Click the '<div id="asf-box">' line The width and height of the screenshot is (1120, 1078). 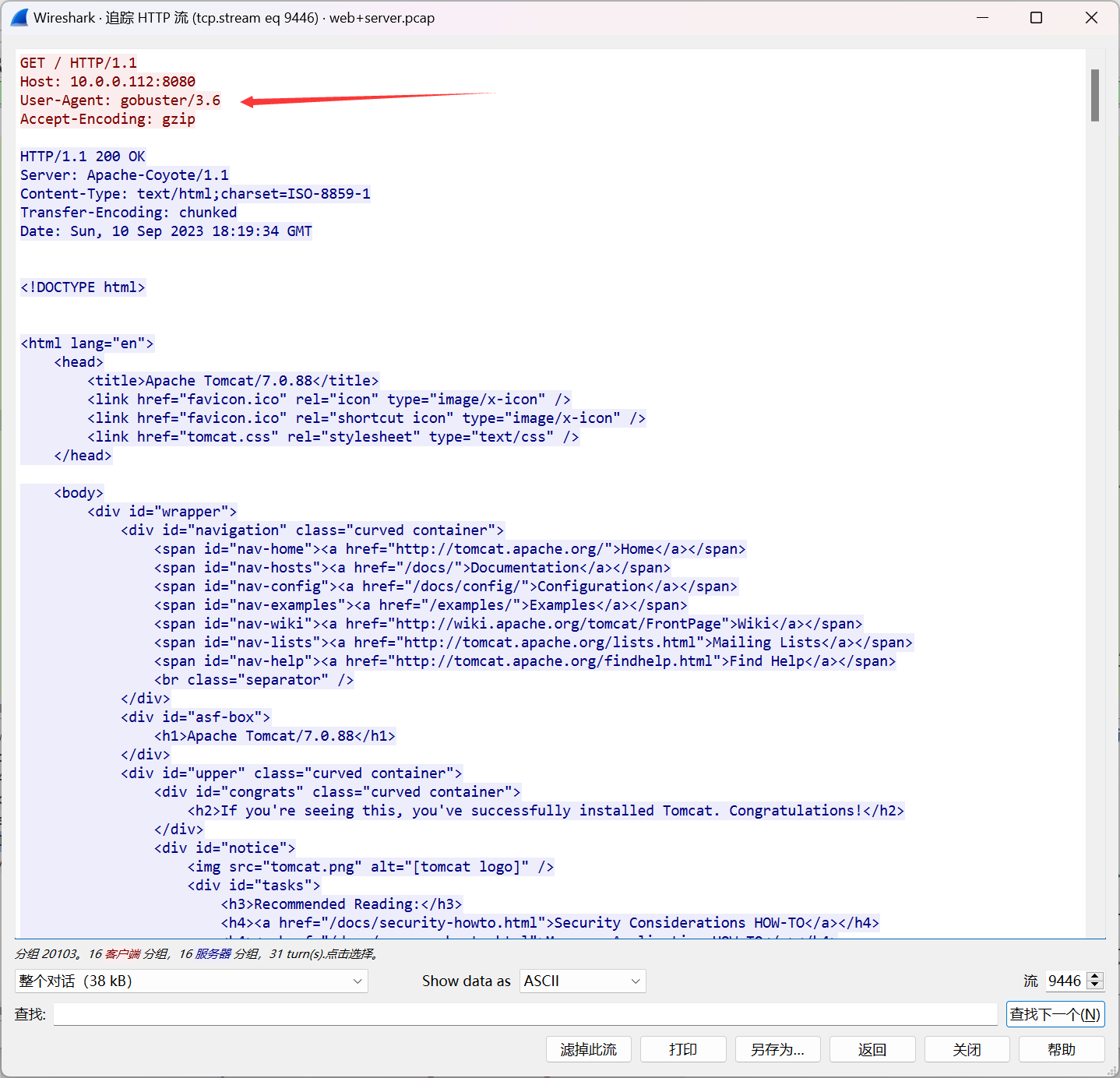pyautogui.click(x=195, y=717)
